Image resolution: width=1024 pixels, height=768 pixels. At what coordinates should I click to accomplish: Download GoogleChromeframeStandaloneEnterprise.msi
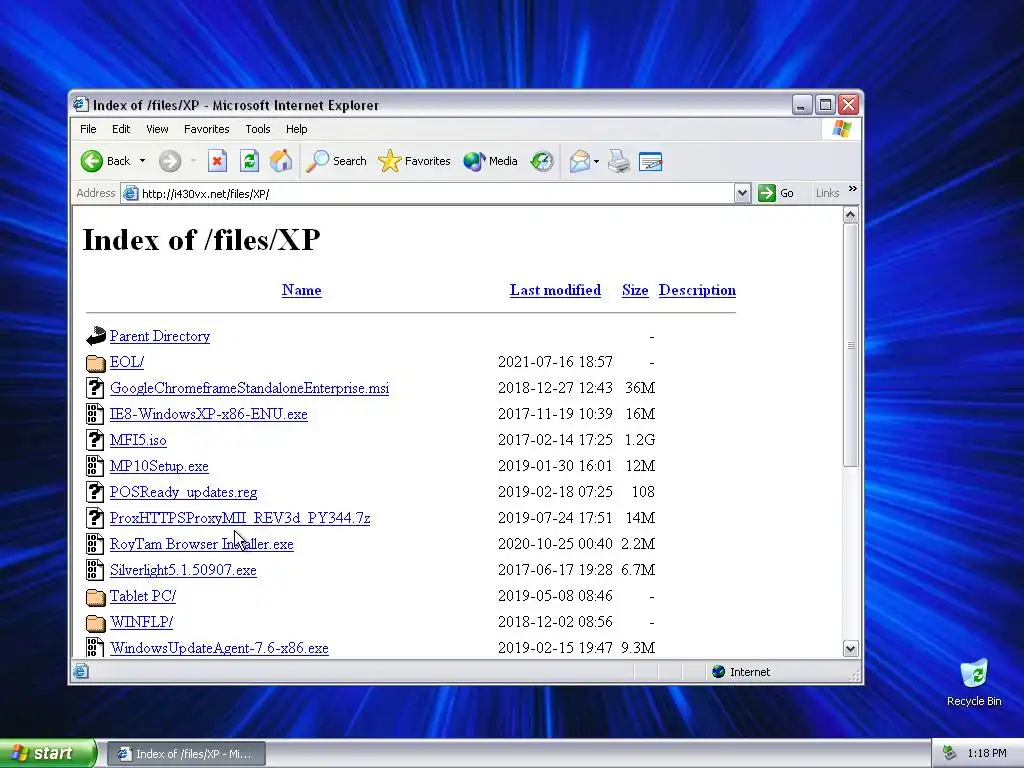point(249,388)
